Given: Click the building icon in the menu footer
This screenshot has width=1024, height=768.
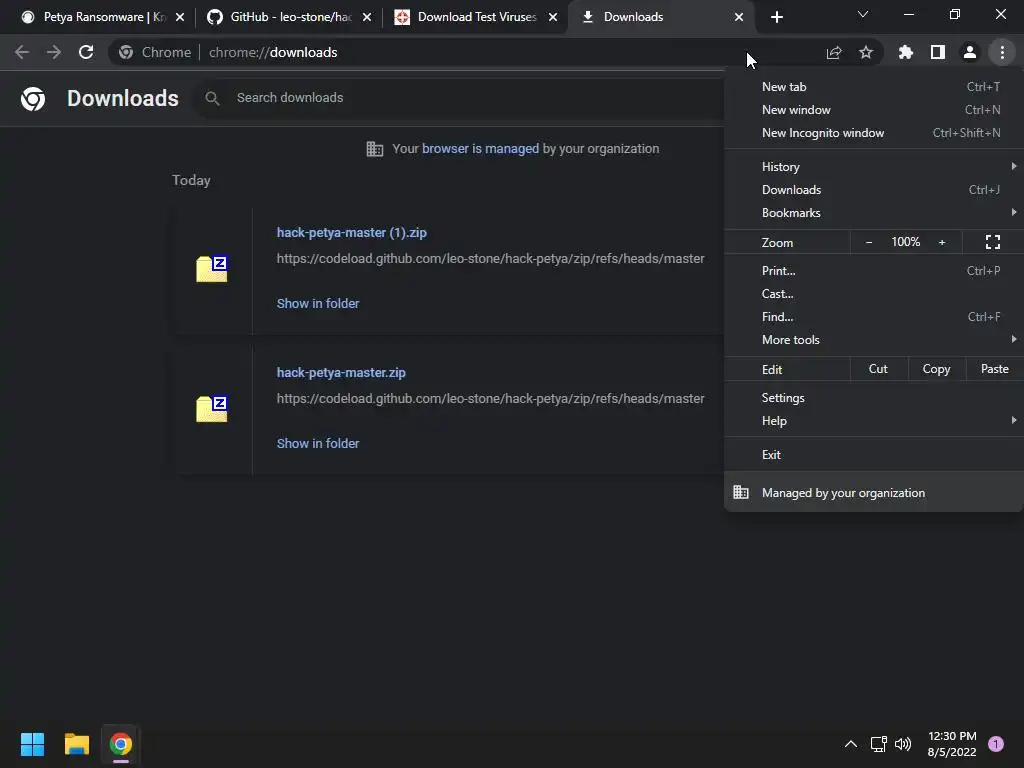Looking at the screenshot, I should [741, 492].
